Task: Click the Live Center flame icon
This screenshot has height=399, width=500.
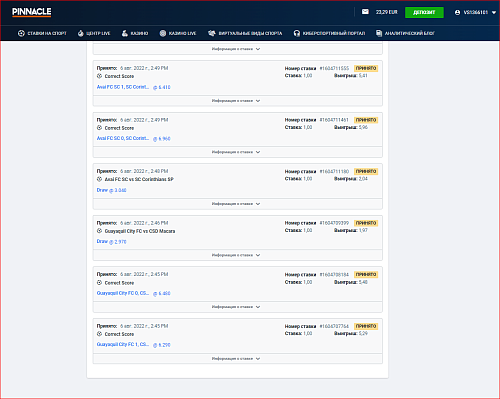Action: pyautogui.click(x=80, y=33)
